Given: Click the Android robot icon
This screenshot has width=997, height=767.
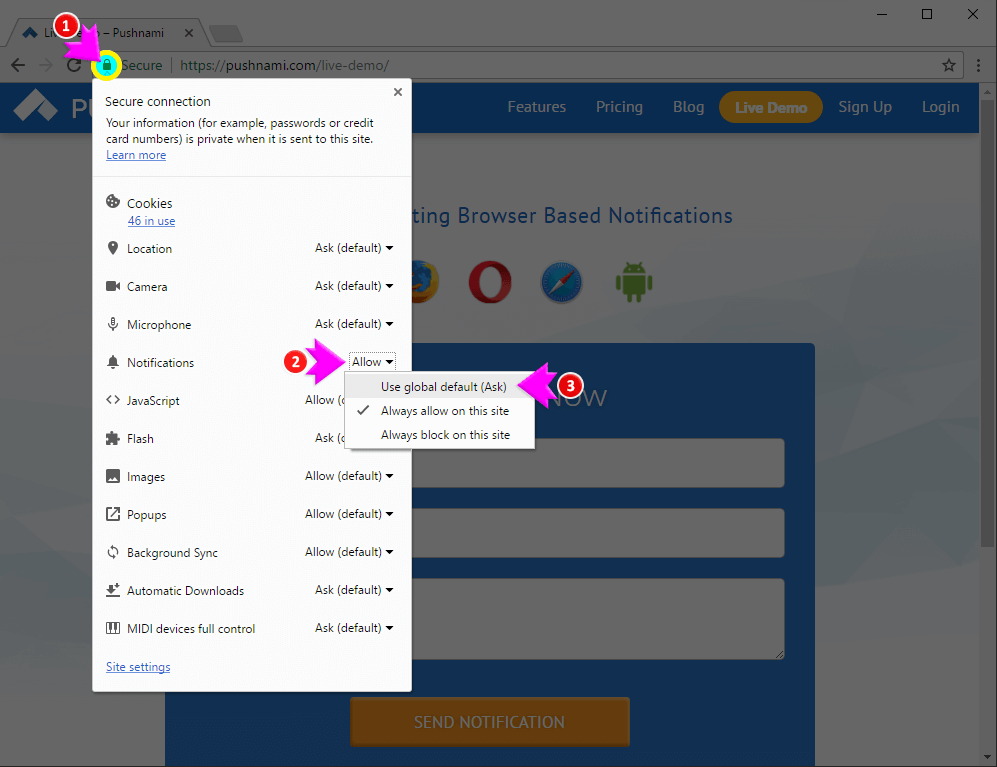Looking at the screenshot, I should click(633, 282).
